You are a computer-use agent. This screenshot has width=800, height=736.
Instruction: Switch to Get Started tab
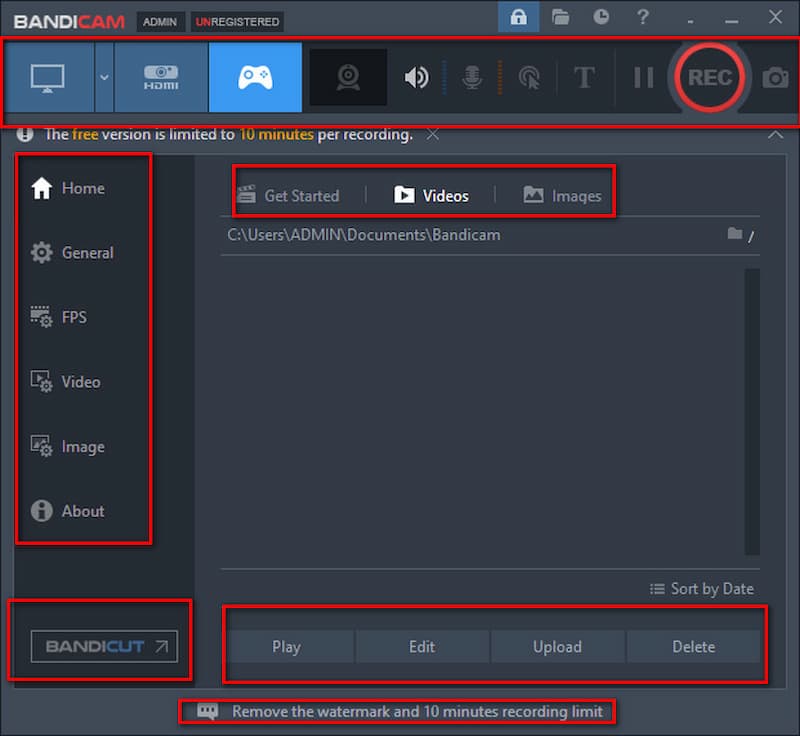pos(288,195)
